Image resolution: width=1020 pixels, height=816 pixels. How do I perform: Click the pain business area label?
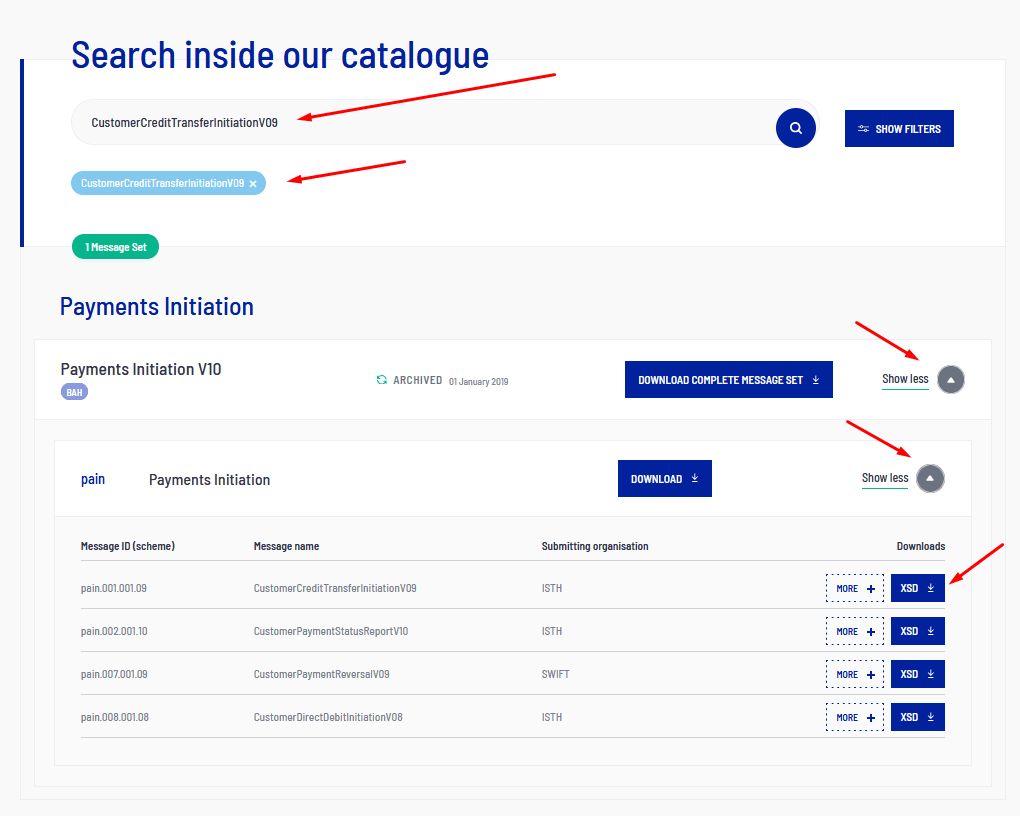(93, 479)
